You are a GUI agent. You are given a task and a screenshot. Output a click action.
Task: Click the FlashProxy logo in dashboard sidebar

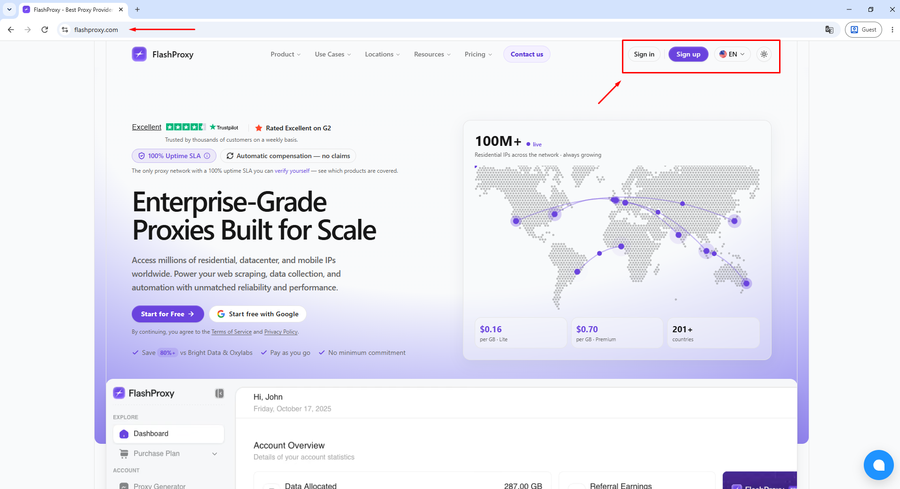[143, 393]
